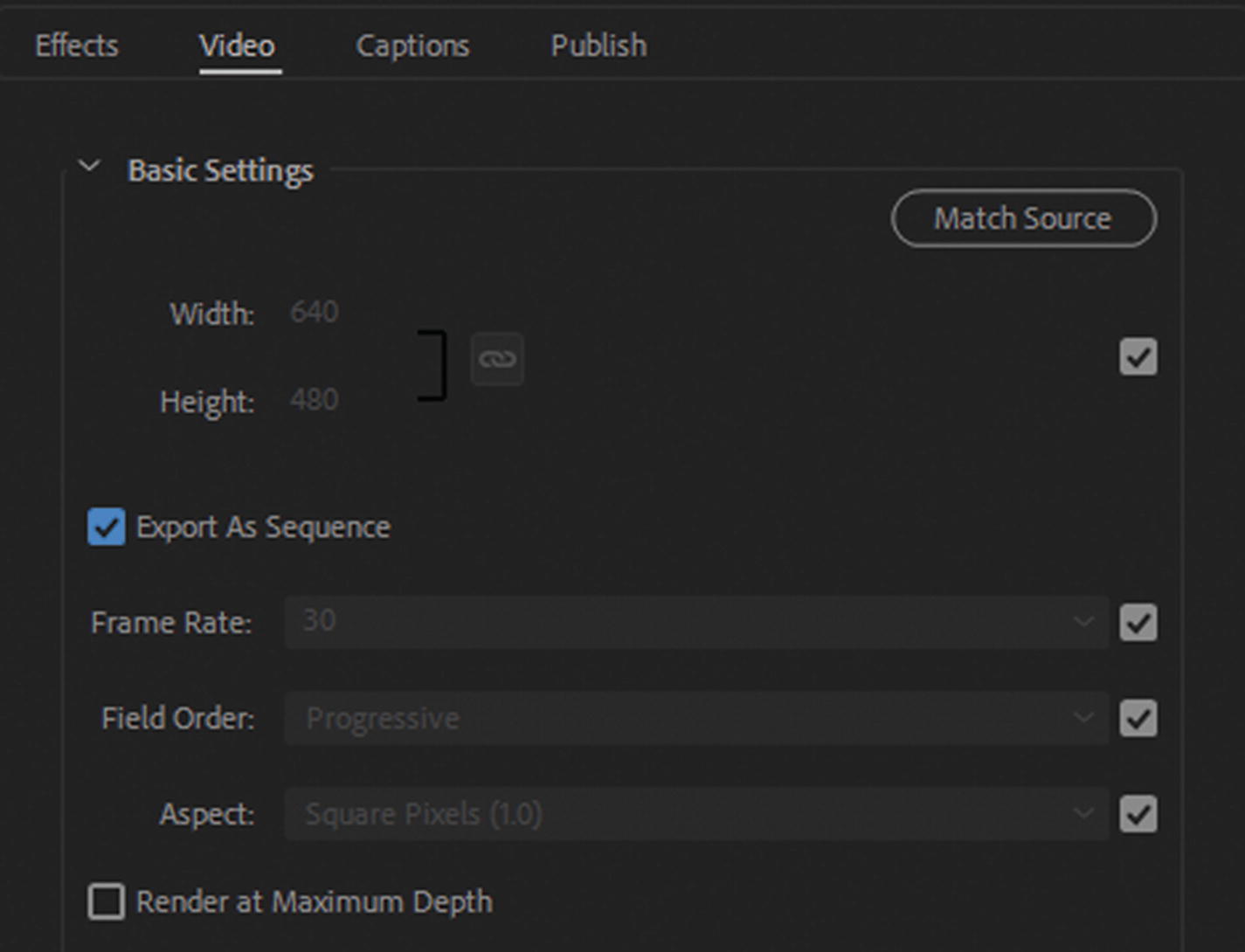The image size is (1245, 952).
Task: Click the Render at Maximum Depth label
Action: pos(315,901)
